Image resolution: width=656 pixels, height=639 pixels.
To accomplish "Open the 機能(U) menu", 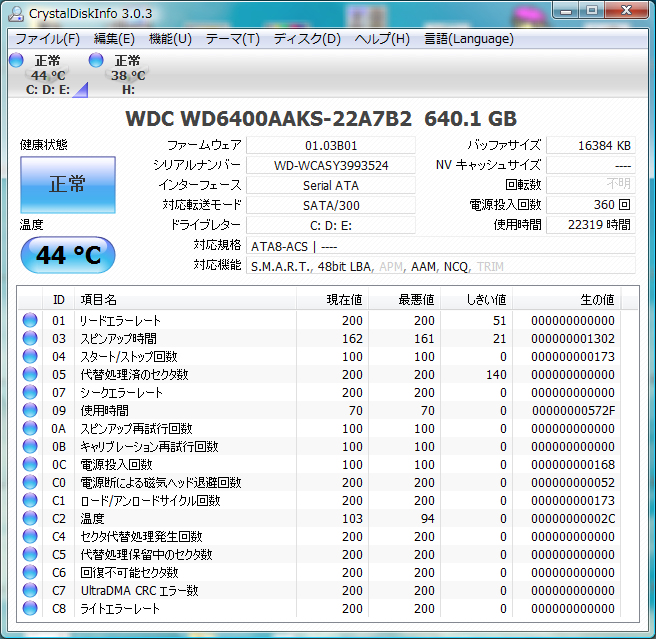I will tap(170, 39).
